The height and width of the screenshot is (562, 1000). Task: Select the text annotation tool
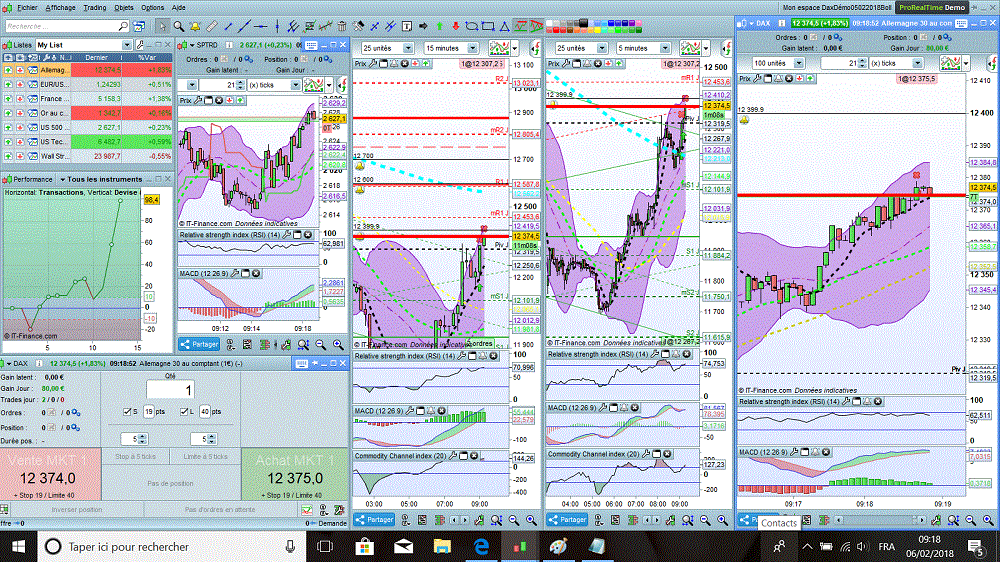point(407,26)
